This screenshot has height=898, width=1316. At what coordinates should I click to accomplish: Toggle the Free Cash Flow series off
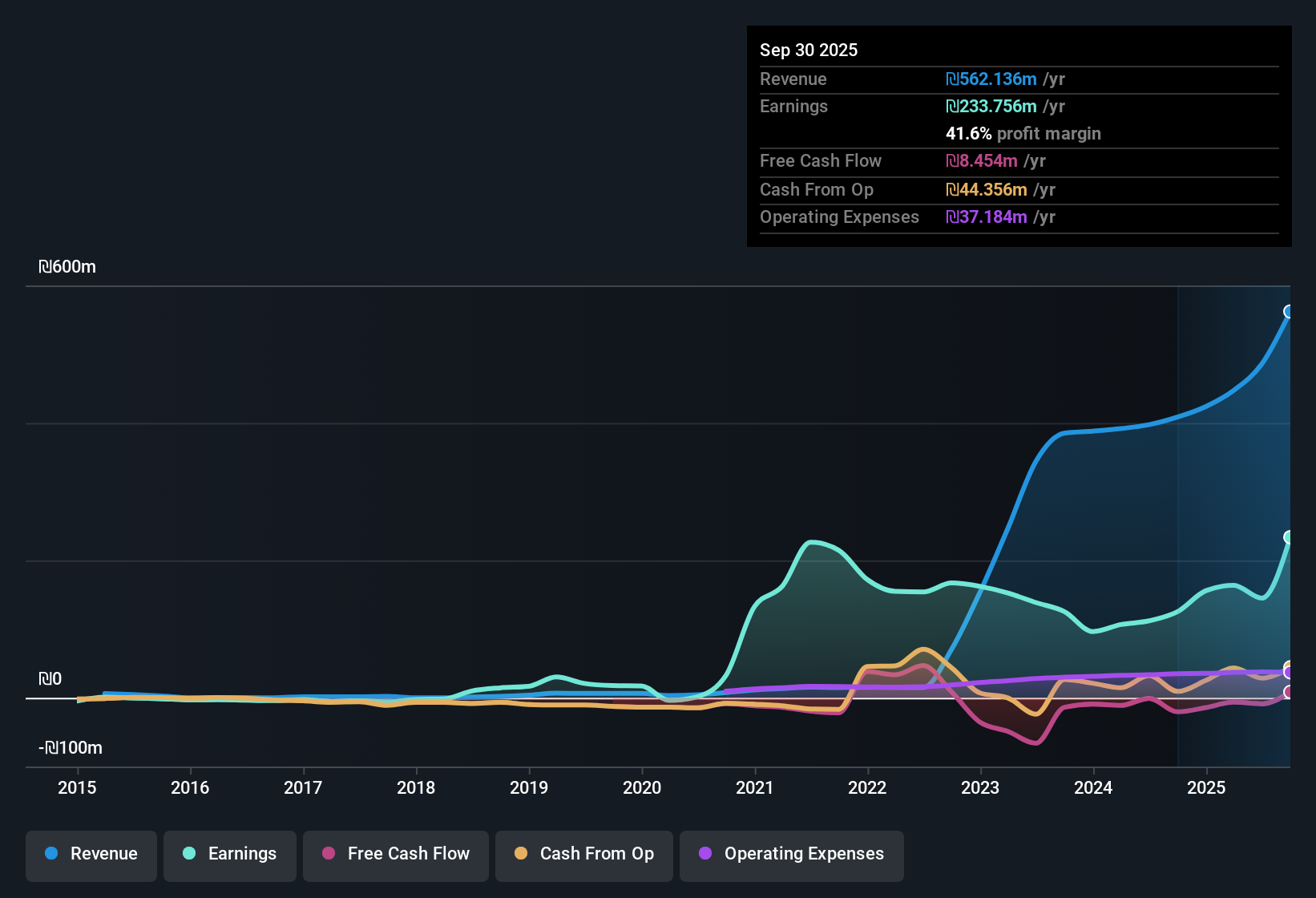(395, 854)
